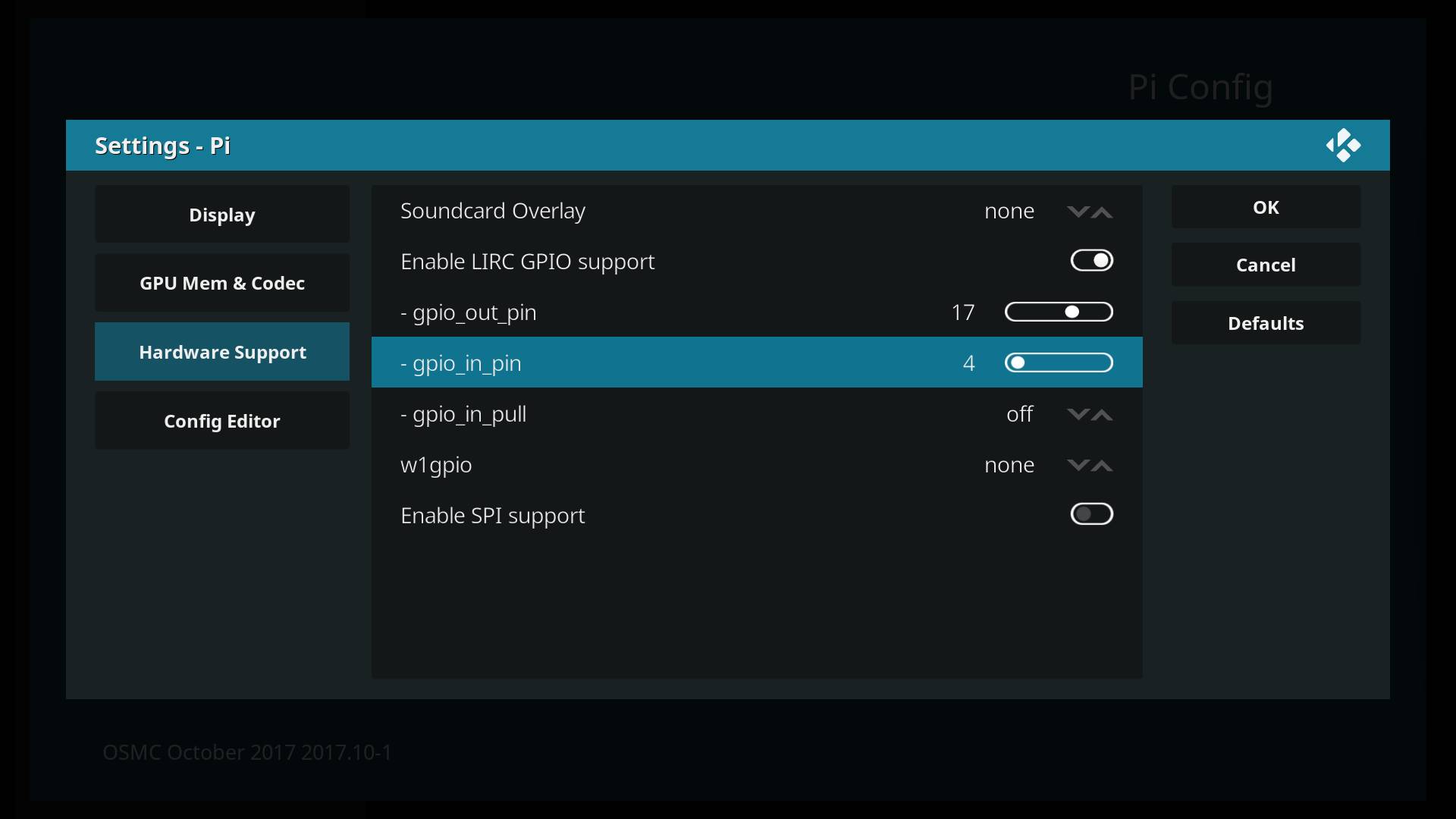Select the Hardware Support tab
Viewport: 1456px width, 819px height.
tap(222, 352)
